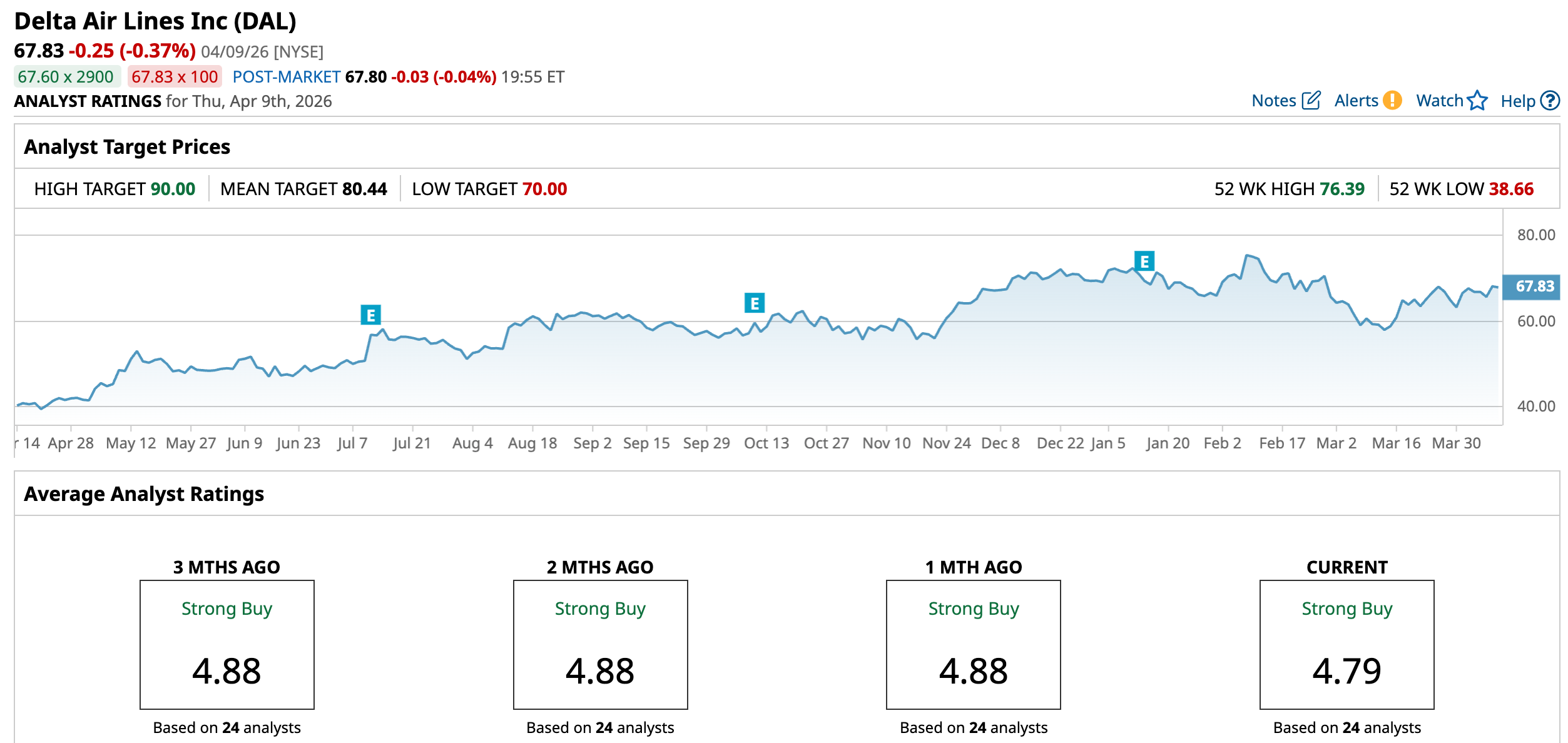1568x743 pixels.
Task: Click the Help question mark icon
Action: [x=1550, y=101]
